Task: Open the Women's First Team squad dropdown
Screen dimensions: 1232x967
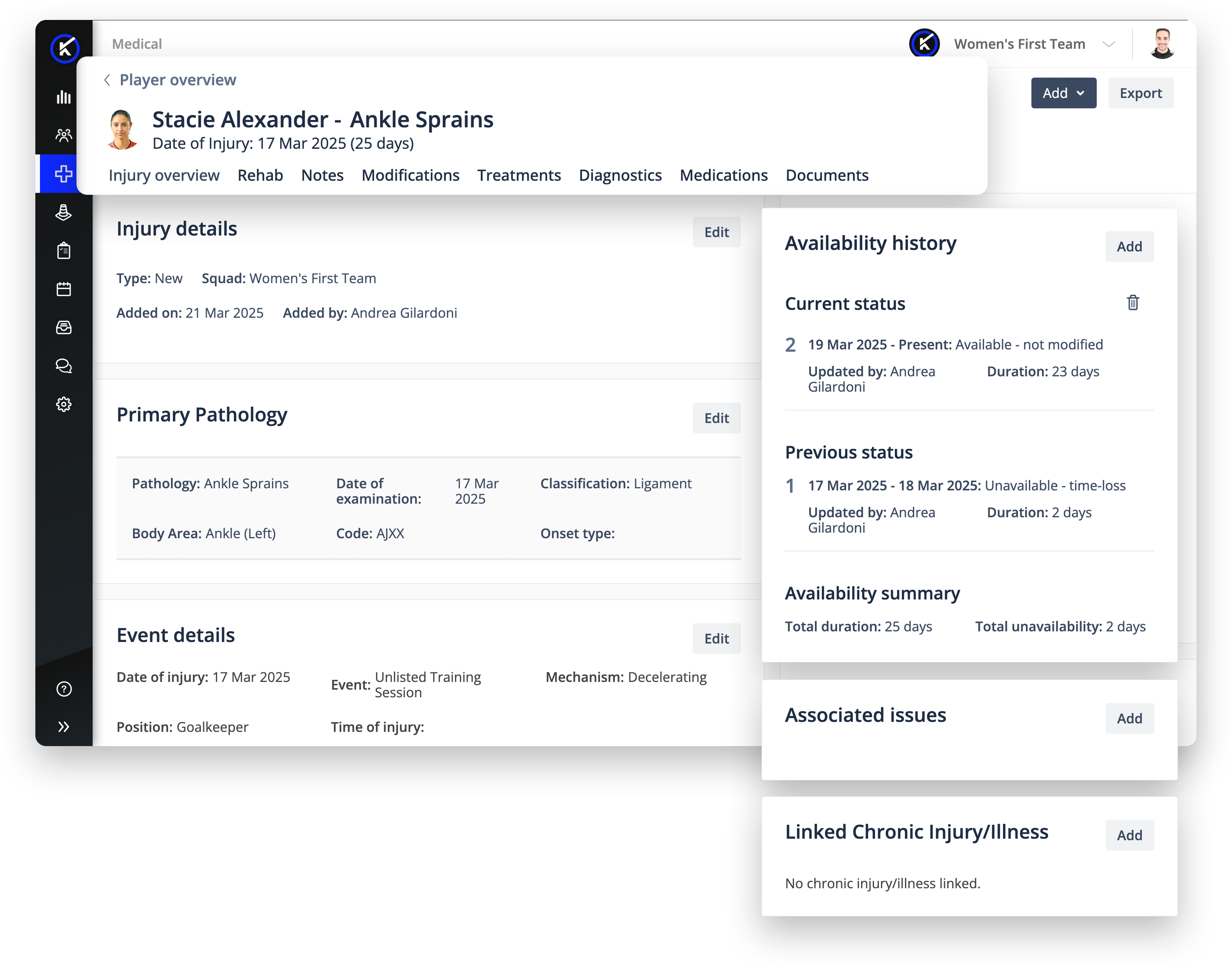Action: (1108, 44)
